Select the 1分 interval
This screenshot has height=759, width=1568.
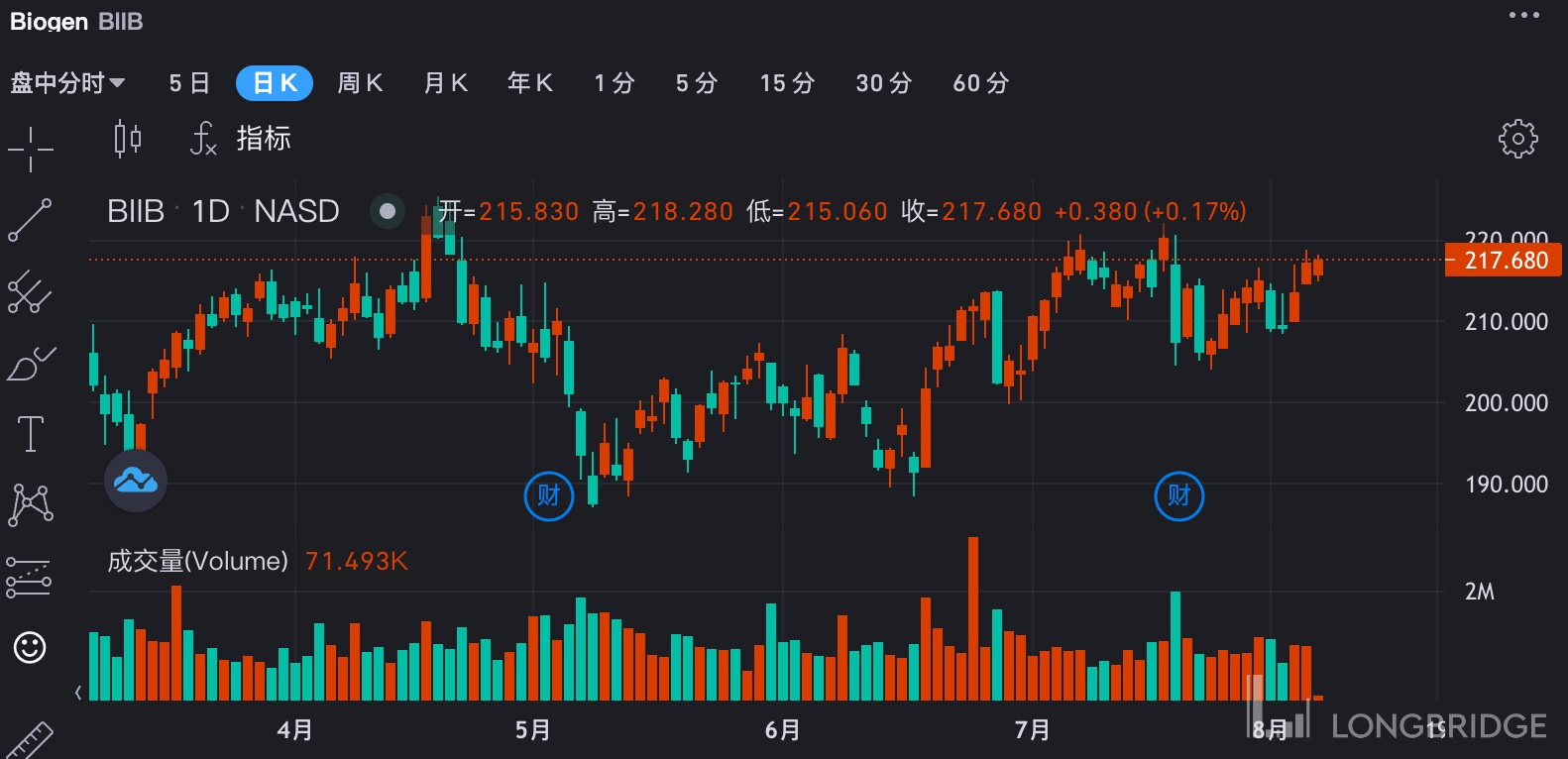615,83
